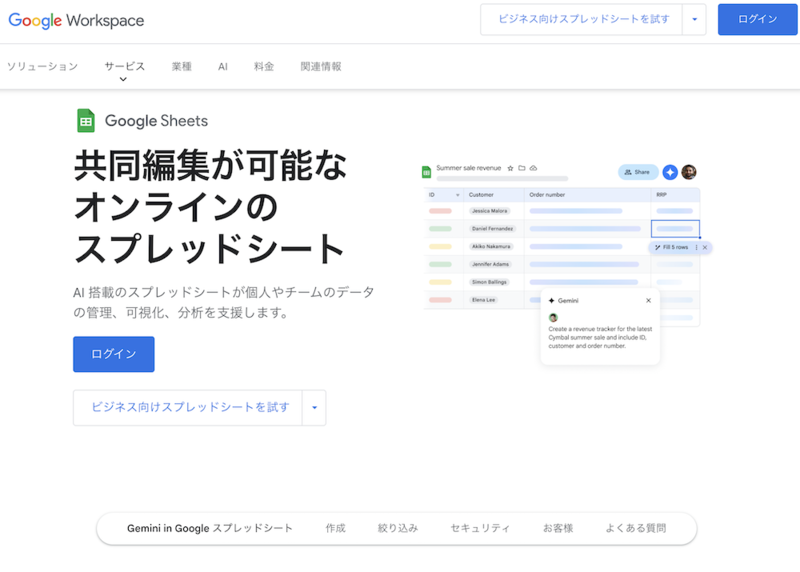
Task: Click the star icon beside Summer sale revenue
Action: click(510, 168)
